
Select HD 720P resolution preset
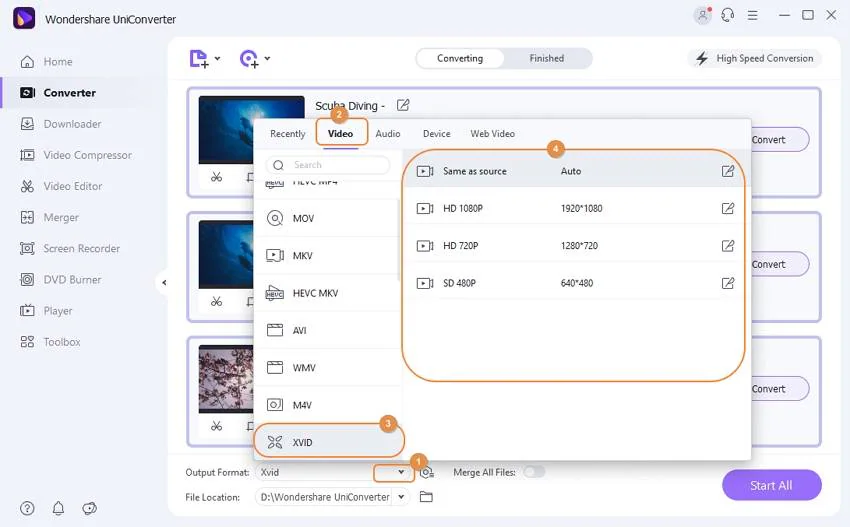pos(575,246)
